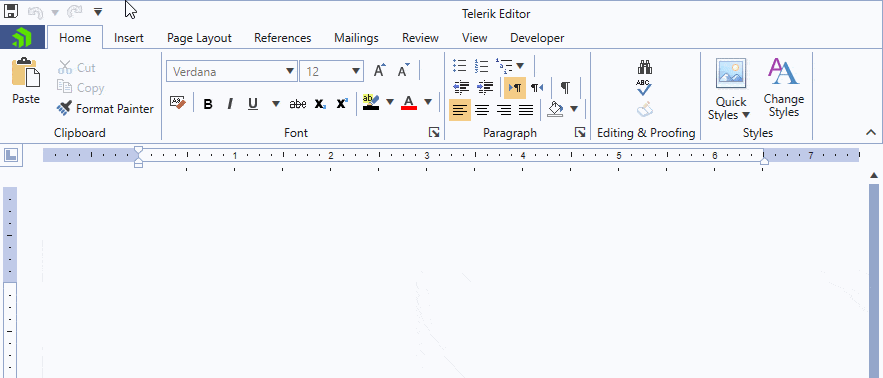883x378 pixels.
Task: Click the Paste button
Action: 26,81
